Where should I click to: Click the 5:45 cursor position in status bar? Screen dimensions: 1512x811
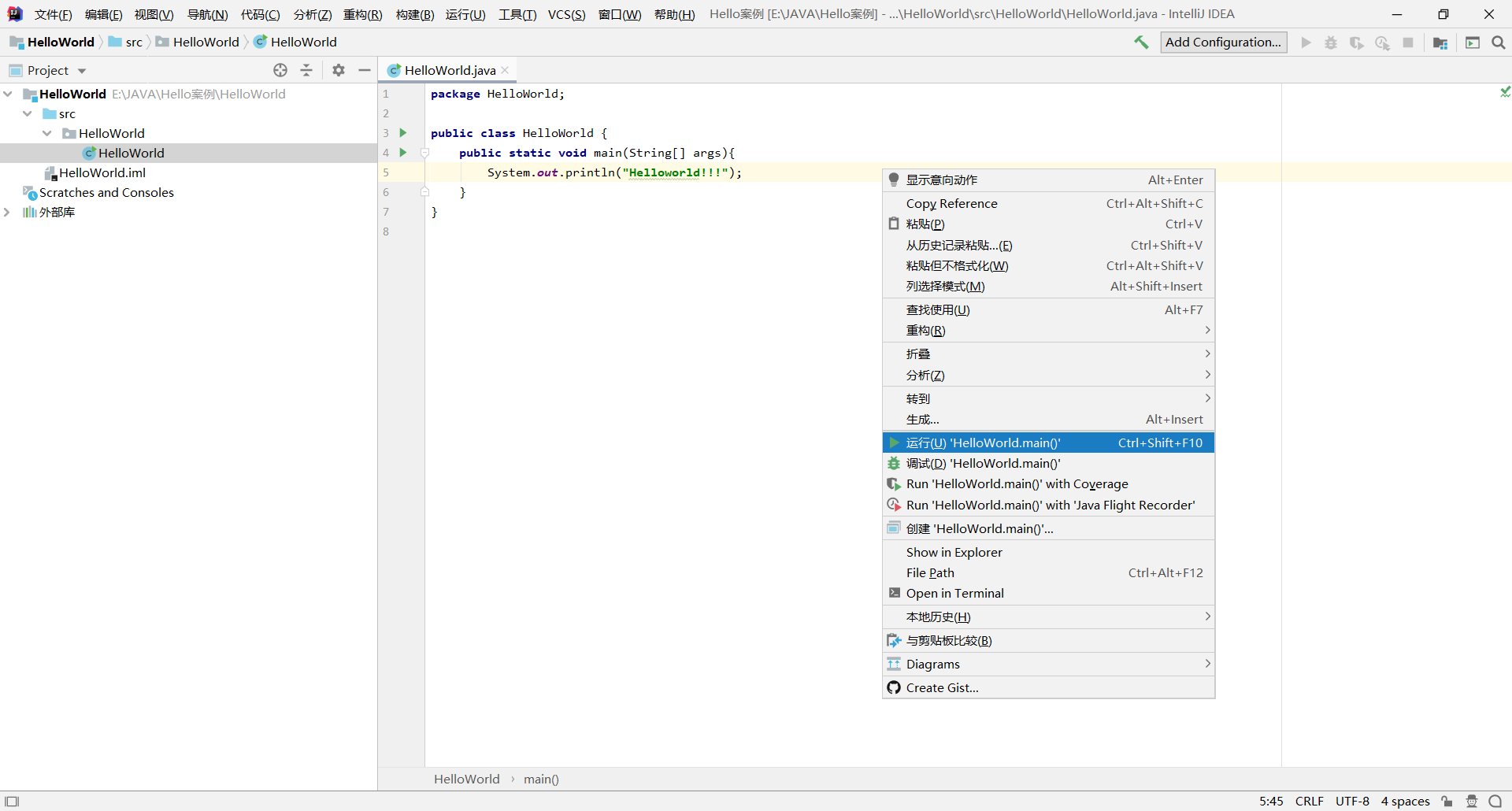coord(1271,801)
